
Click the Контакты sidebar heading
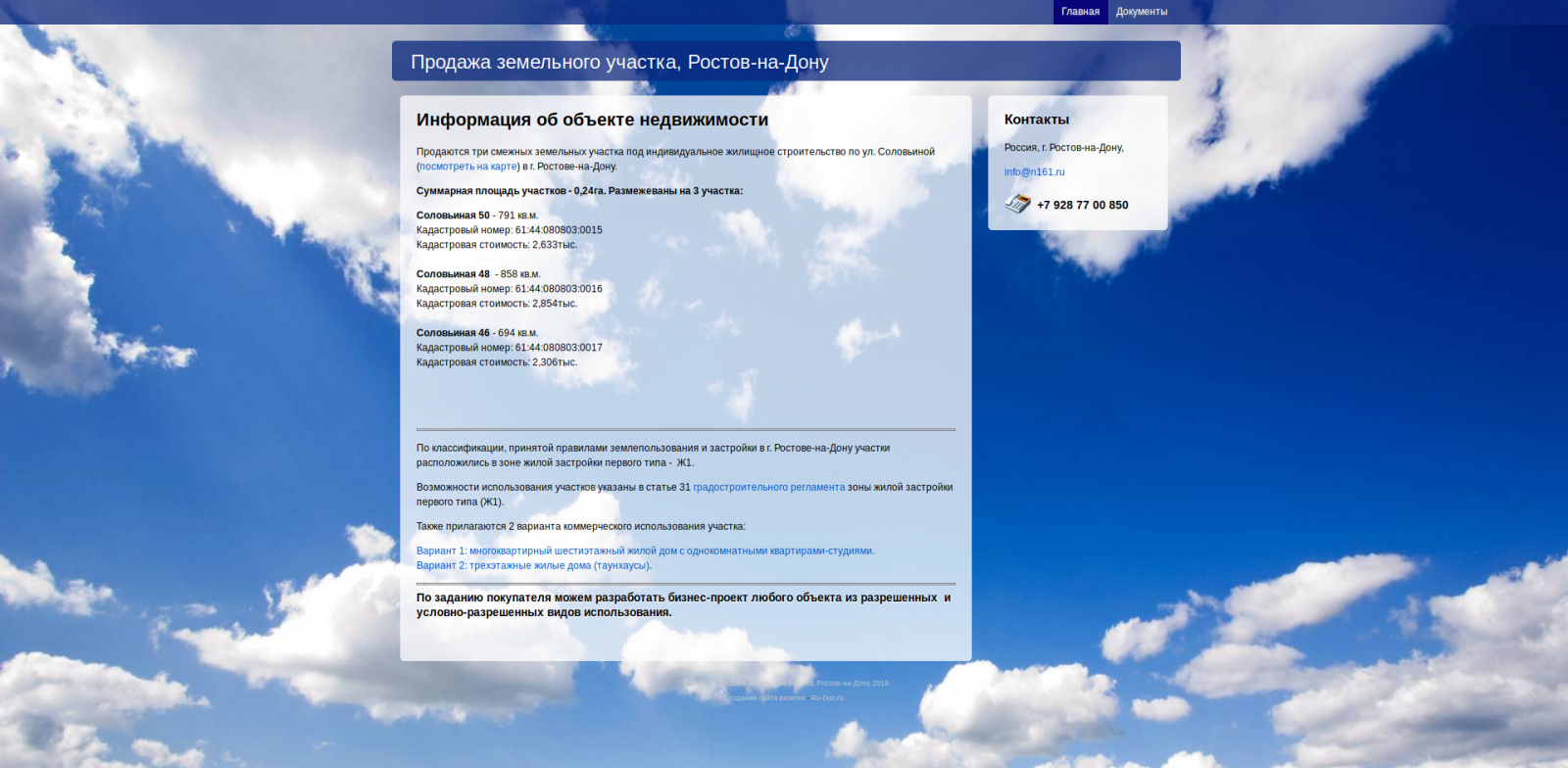click(1036, 120)
